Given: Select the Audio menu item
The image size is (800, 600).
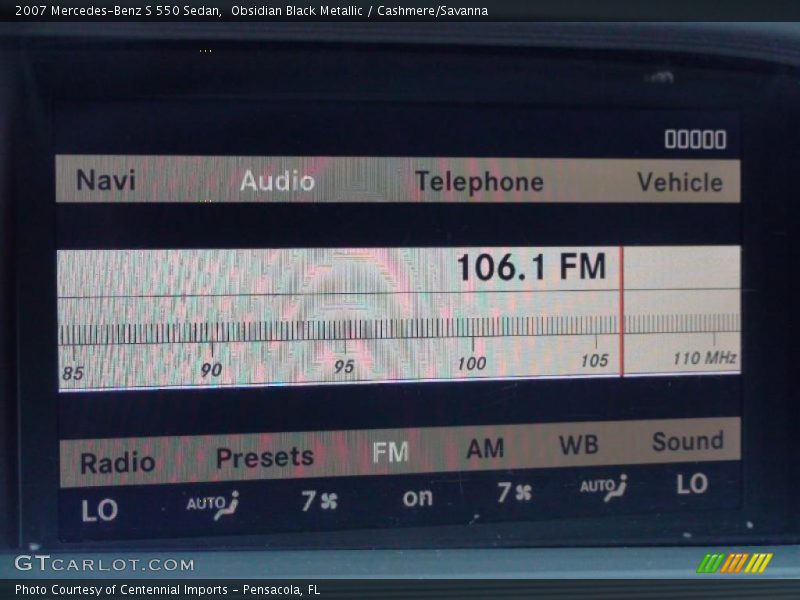Looking at the screenshot, I should [277, 181].
